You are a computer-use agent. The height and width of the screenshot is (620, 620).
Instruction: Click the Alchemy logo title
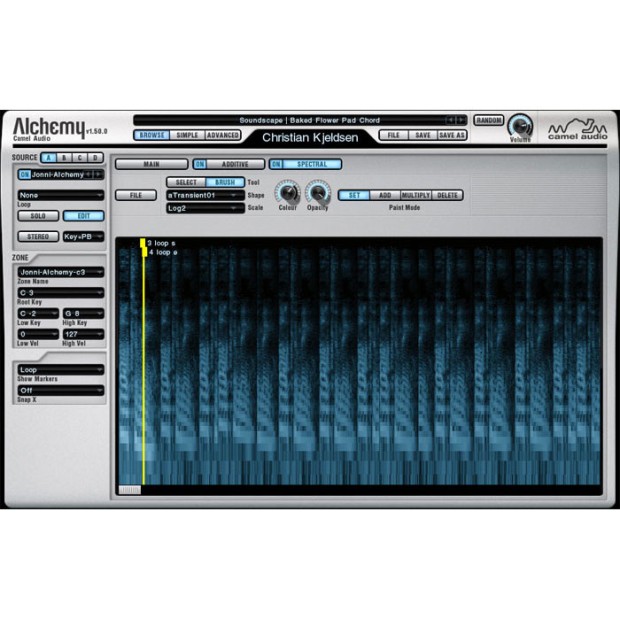click(x=49, y=127)
